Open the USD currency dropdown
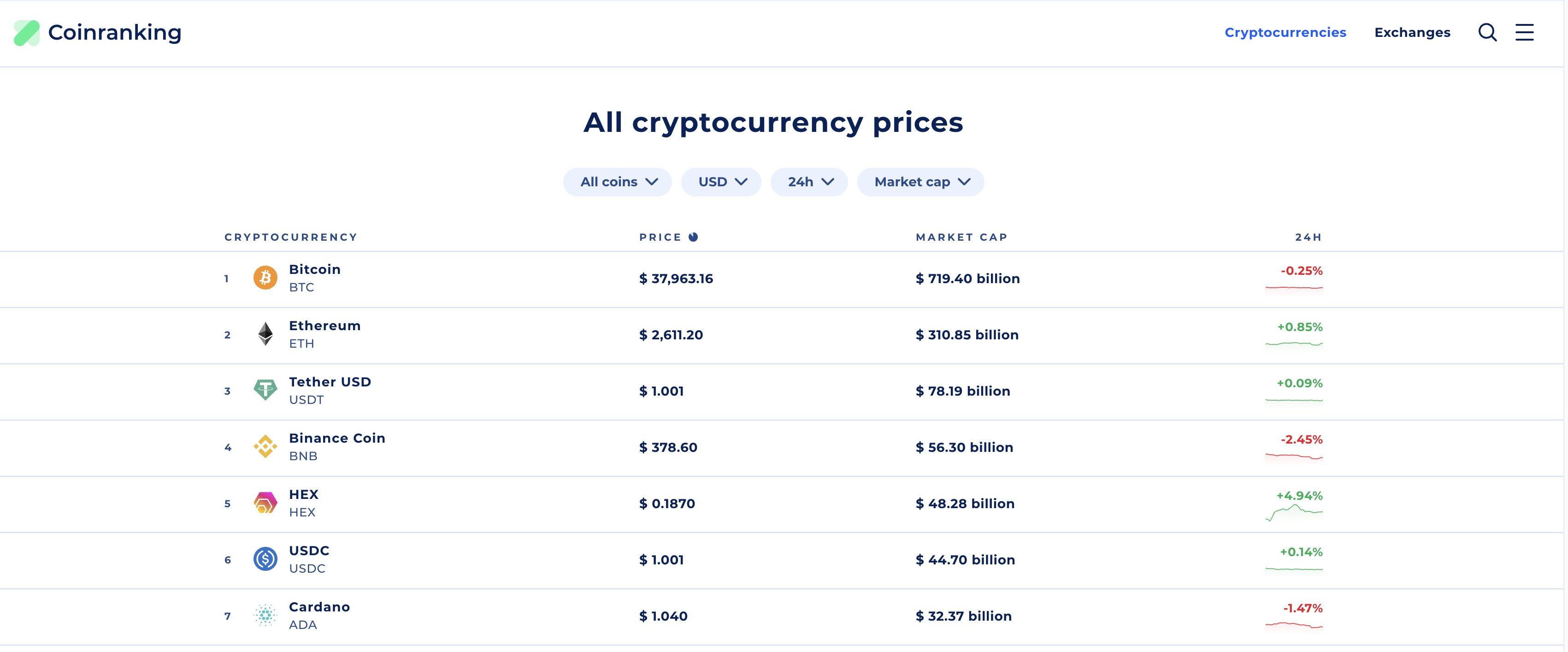This screenshot has width=1568, height=652. (721, 181)
